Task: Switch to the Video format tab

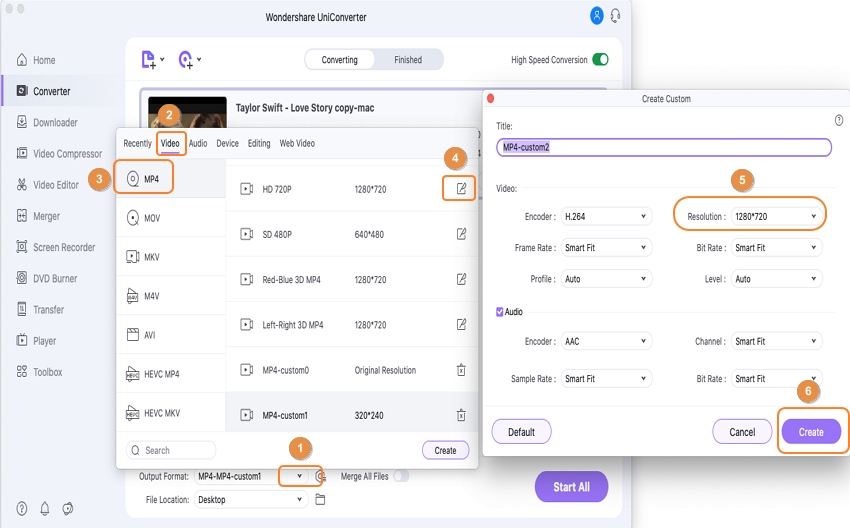Action: pyautogui.click(x=170, y=143)
